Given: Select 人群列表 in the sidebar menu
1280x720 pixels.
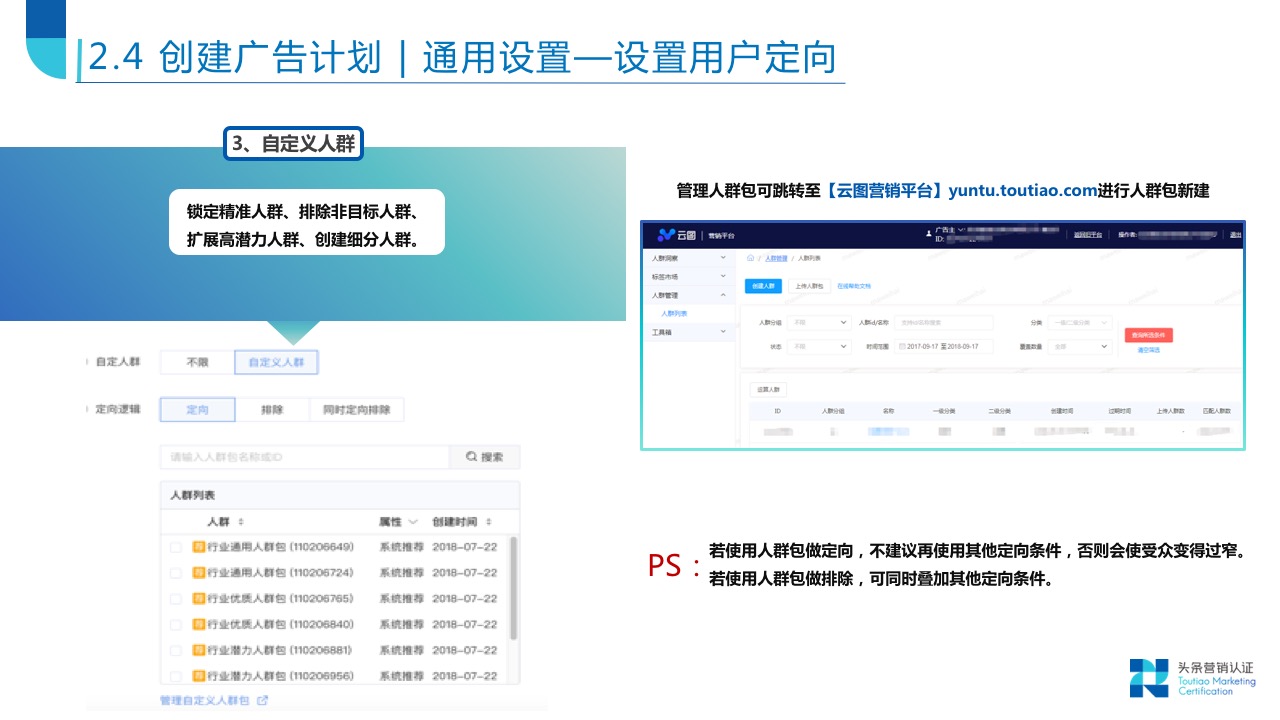Looking at the screenshot, I should [673, 313].
